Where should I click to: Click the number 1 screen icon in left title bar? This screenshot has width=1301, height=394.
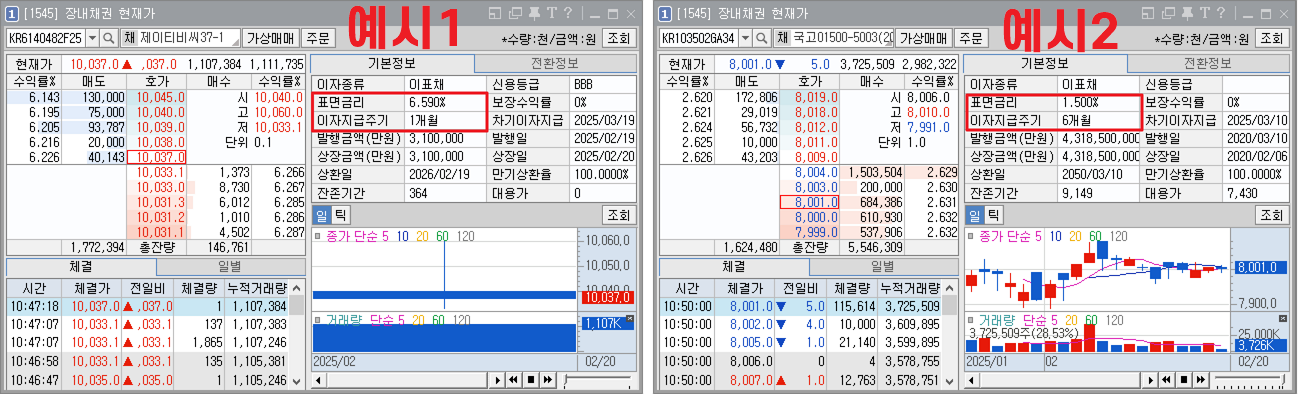pyautogui.click(x=11, y=13)
